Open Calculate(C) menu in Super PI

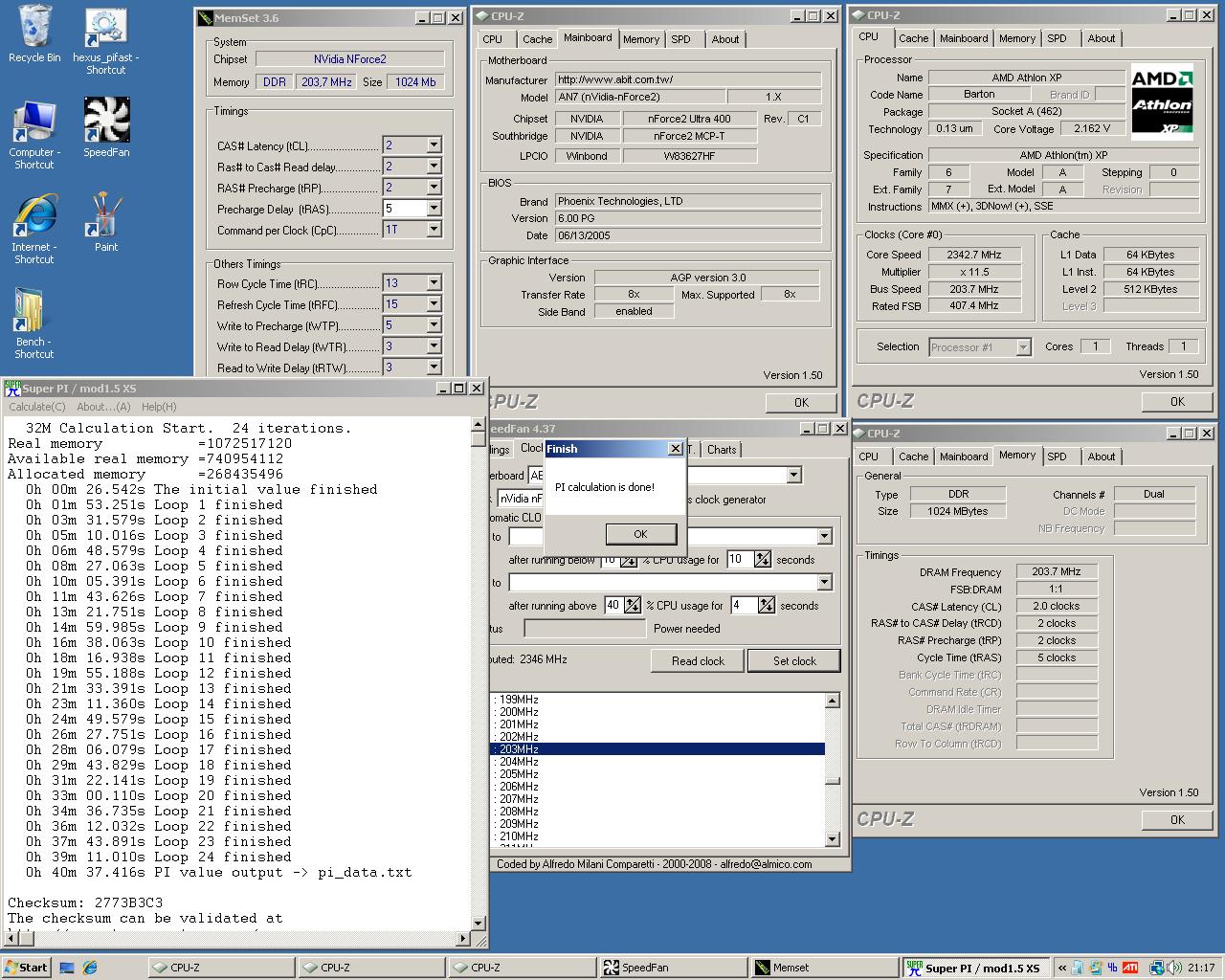click(x=37, y=407)
